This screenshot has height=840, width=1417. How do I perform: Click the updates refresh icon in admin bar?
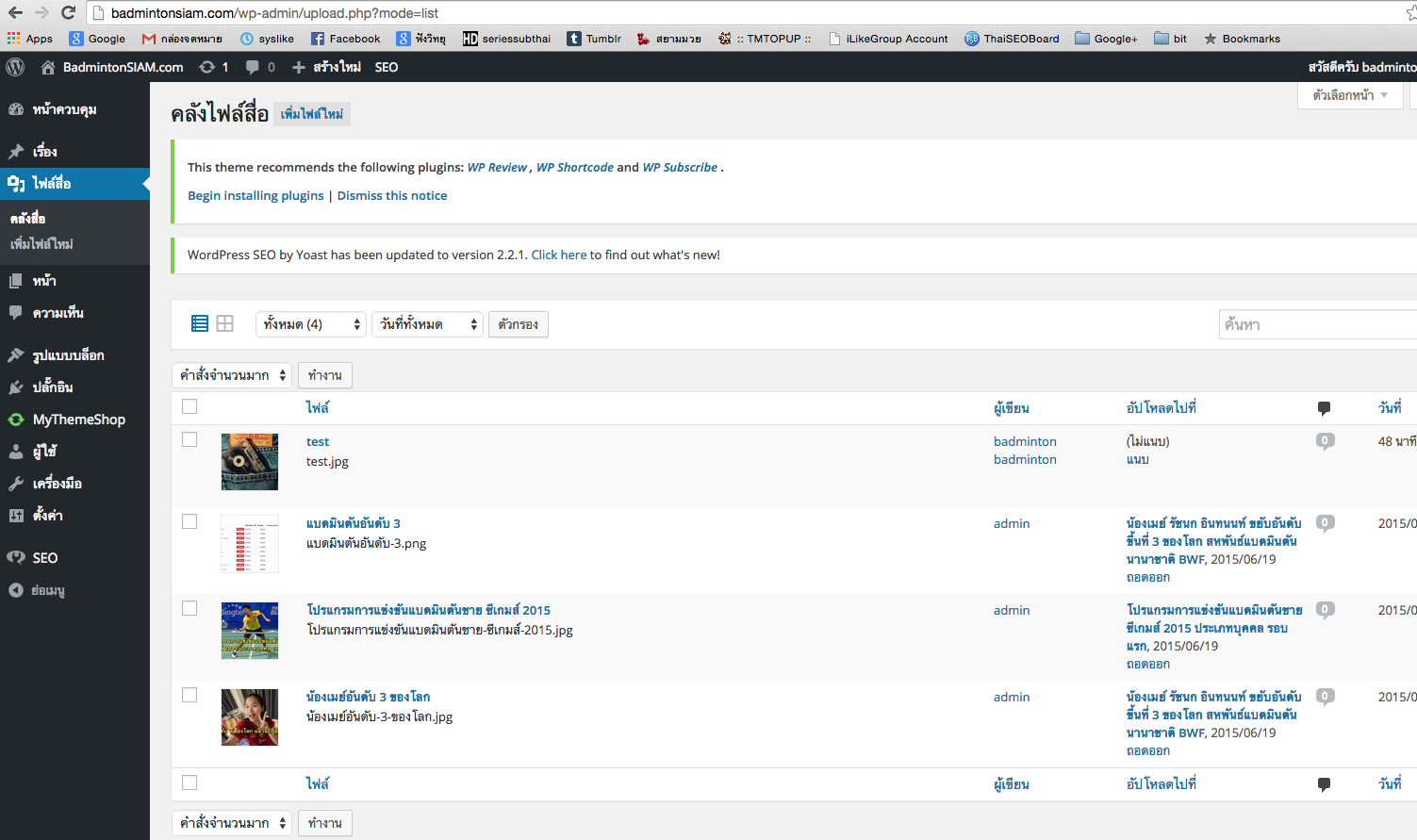[x=207, y=67]
